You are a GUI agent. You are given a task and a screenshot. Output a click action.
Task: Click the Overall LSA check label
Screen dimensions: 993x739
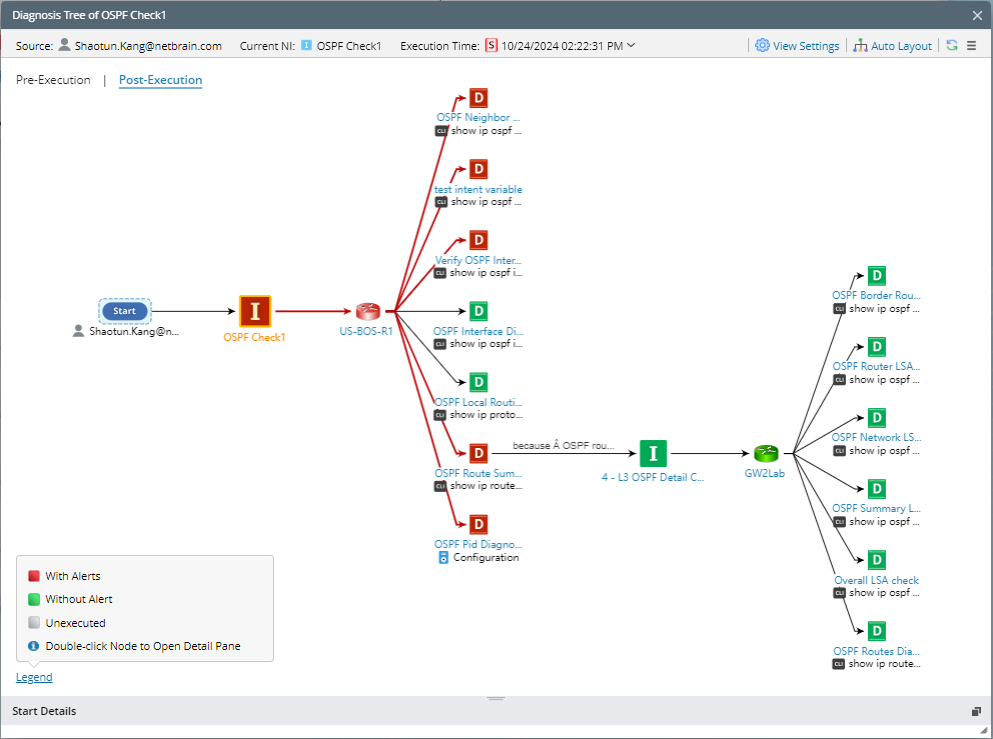[876, 580]
